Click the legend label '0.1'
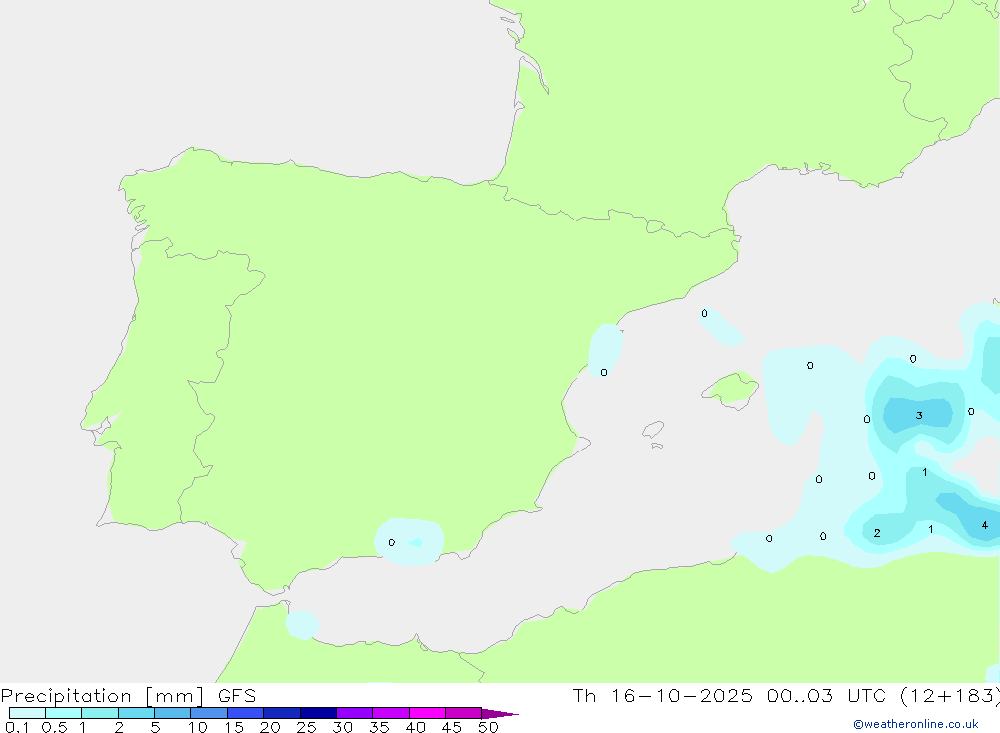This screenshot has width=1000, height=733. tap(17, 727)
